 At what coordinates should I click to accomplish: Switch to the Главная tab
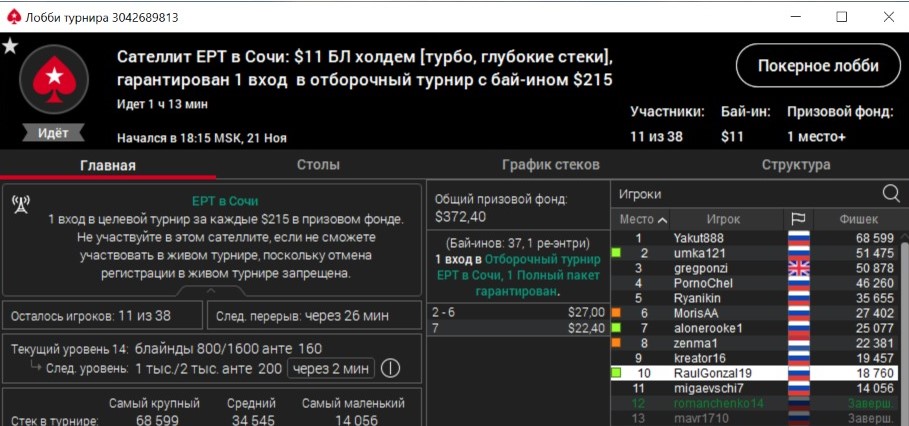(x=108, y=165)
